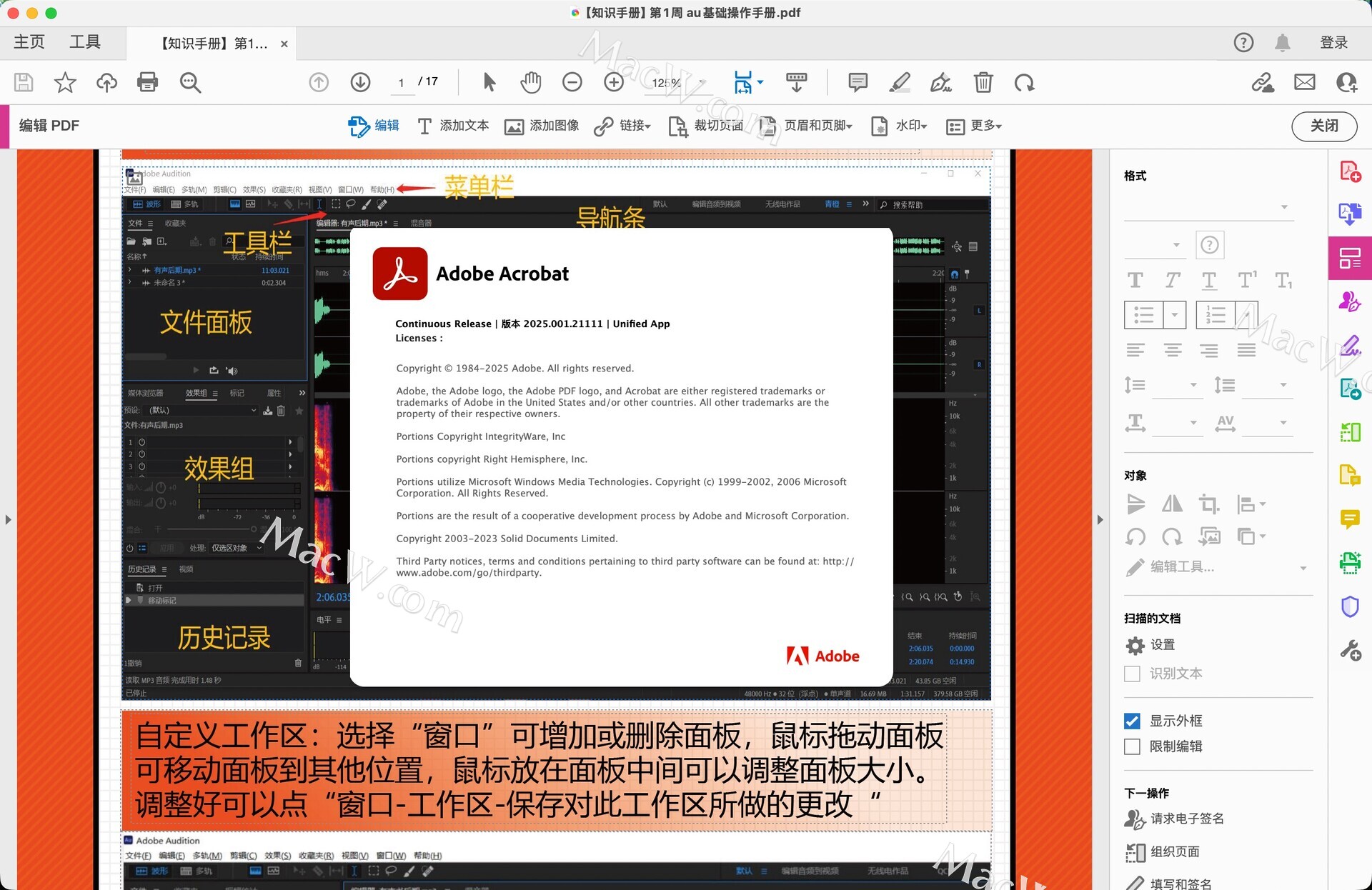Expand the 更多 dropdown menu

(974, 126)
